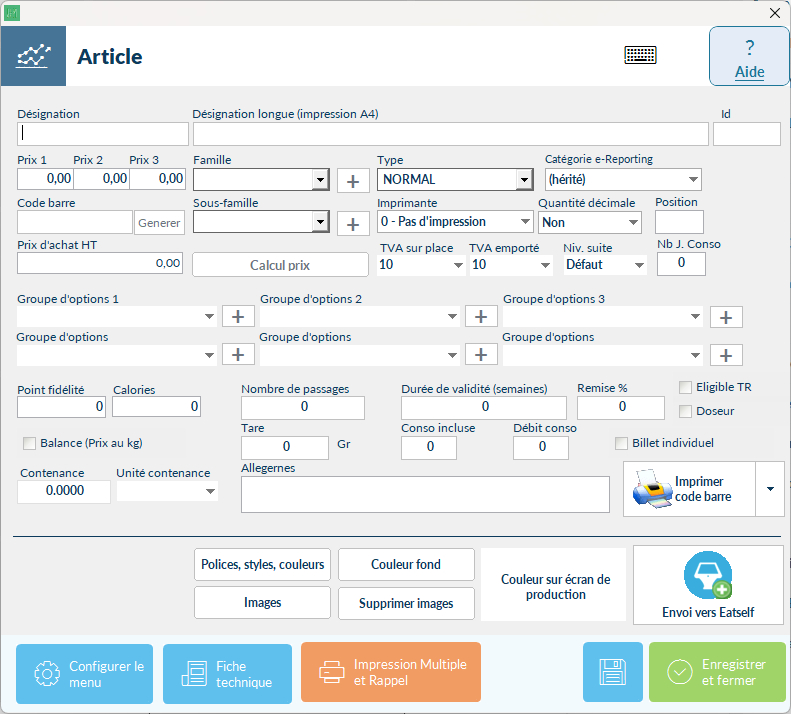Click the Prix d'achat HT field
The image size is (791, 714).
coord(100,263)
